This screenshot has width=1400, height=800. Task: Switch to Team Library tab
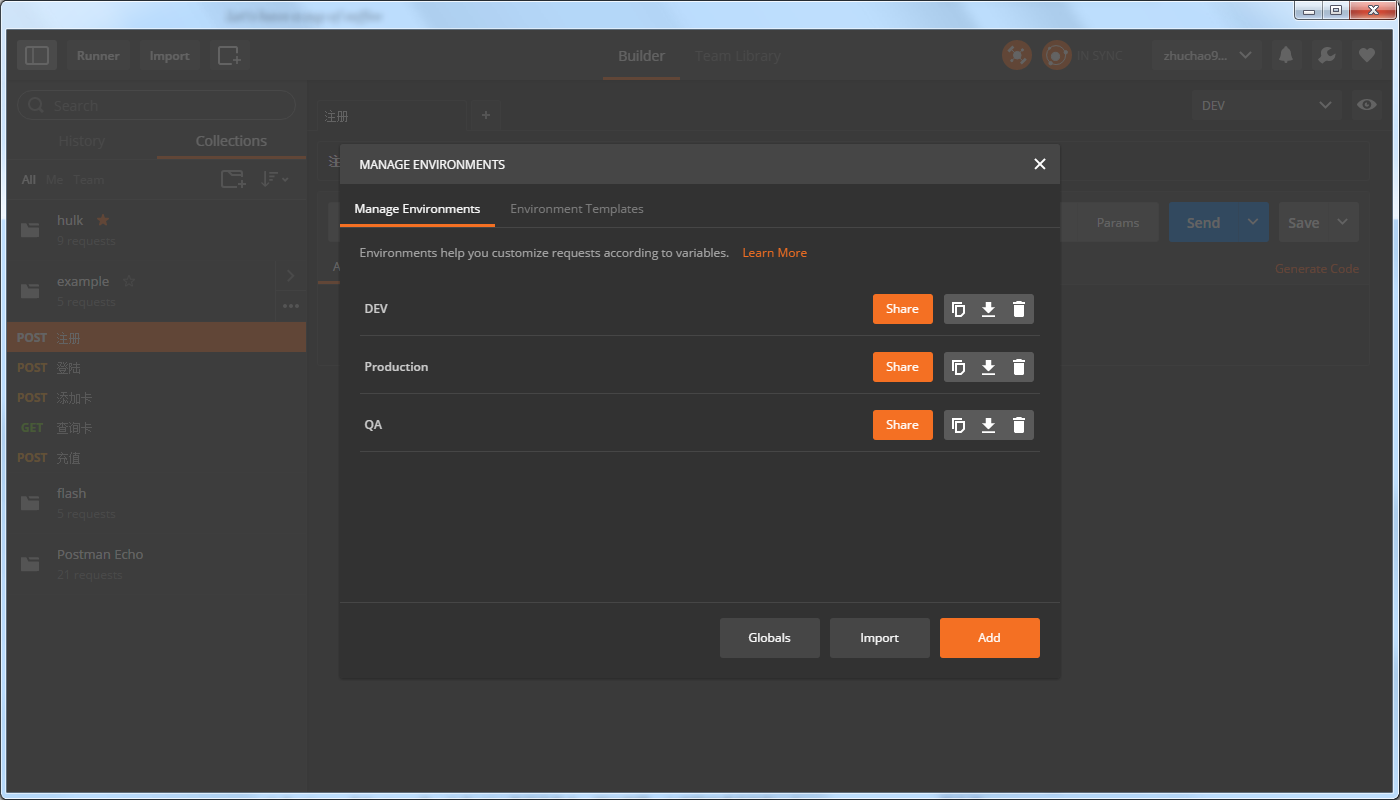(738, 56)
